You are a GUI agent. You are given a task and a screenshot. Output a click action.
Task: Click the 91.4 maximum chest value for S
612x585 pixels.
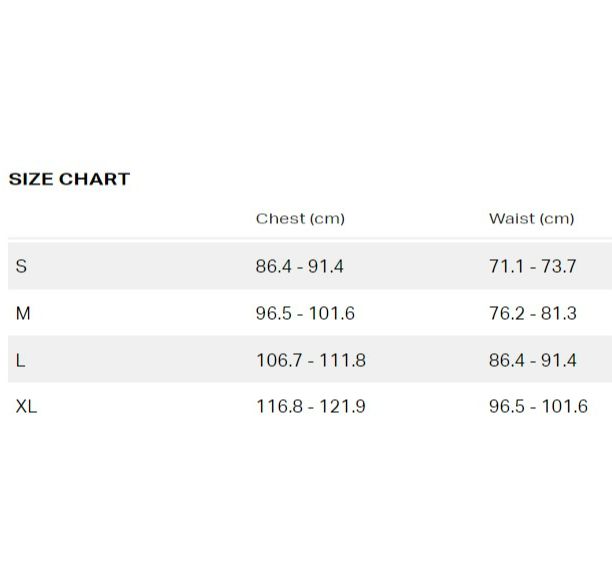click(326, 267)
